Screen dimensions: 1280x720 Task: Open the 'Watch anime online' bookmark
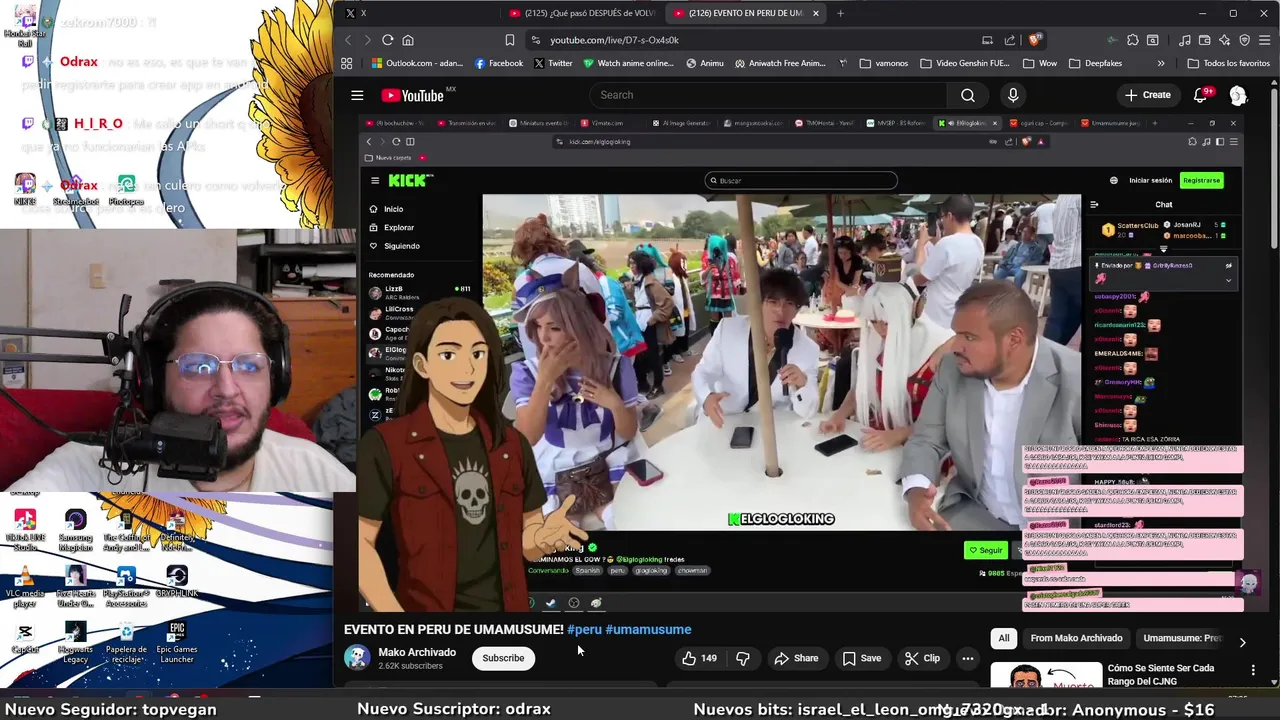tap(628, 63)
